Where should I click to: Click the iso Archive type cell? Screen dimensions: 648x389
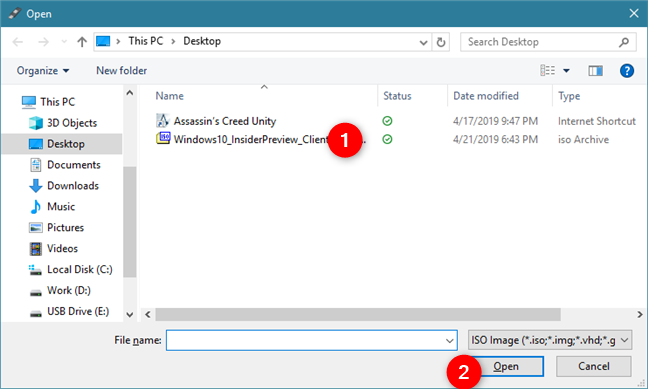pos(583,139)
